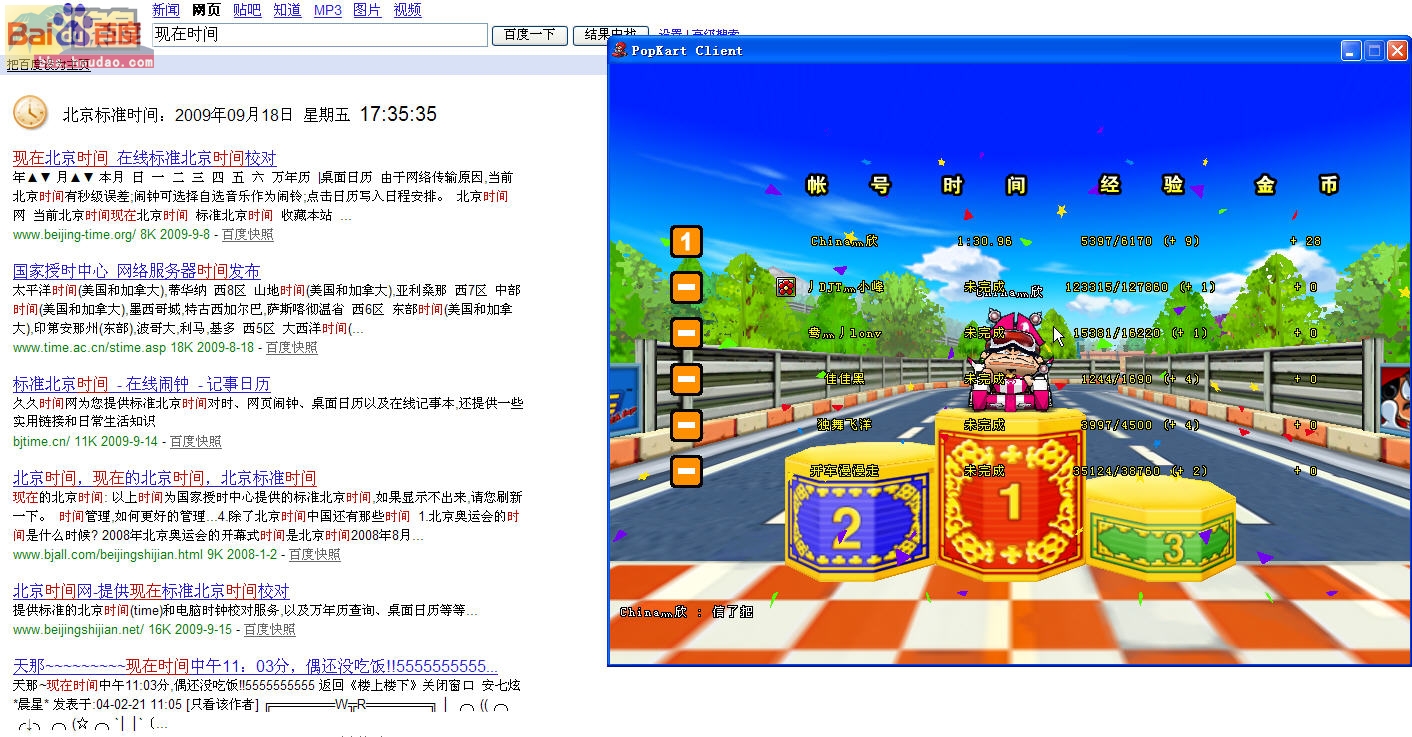The height and width of the screenshot is (737, 1412).
Task: Close the PopKart Client window
Action: pyautogui.click(x=1398, y=51)
